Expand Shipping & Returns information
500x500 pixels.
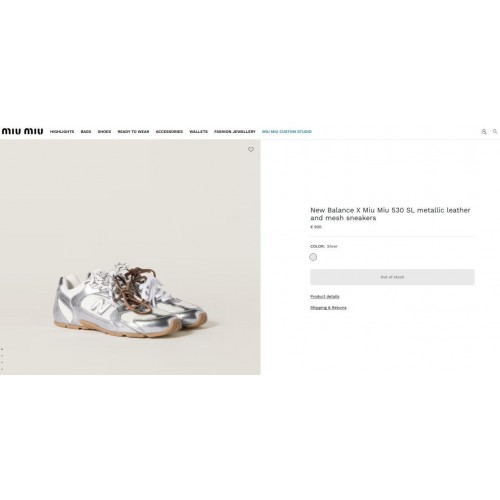click(328, 308)
